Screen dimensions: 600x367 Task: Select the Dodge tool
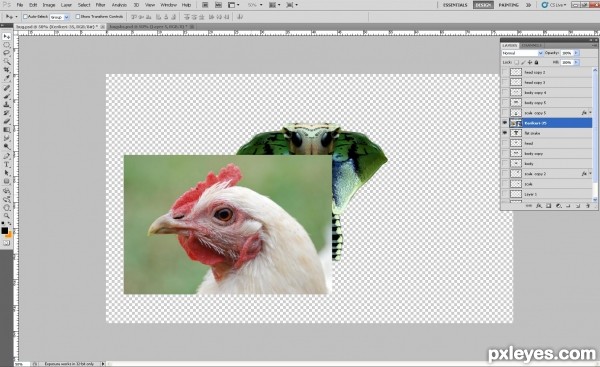tap(7, 147)
